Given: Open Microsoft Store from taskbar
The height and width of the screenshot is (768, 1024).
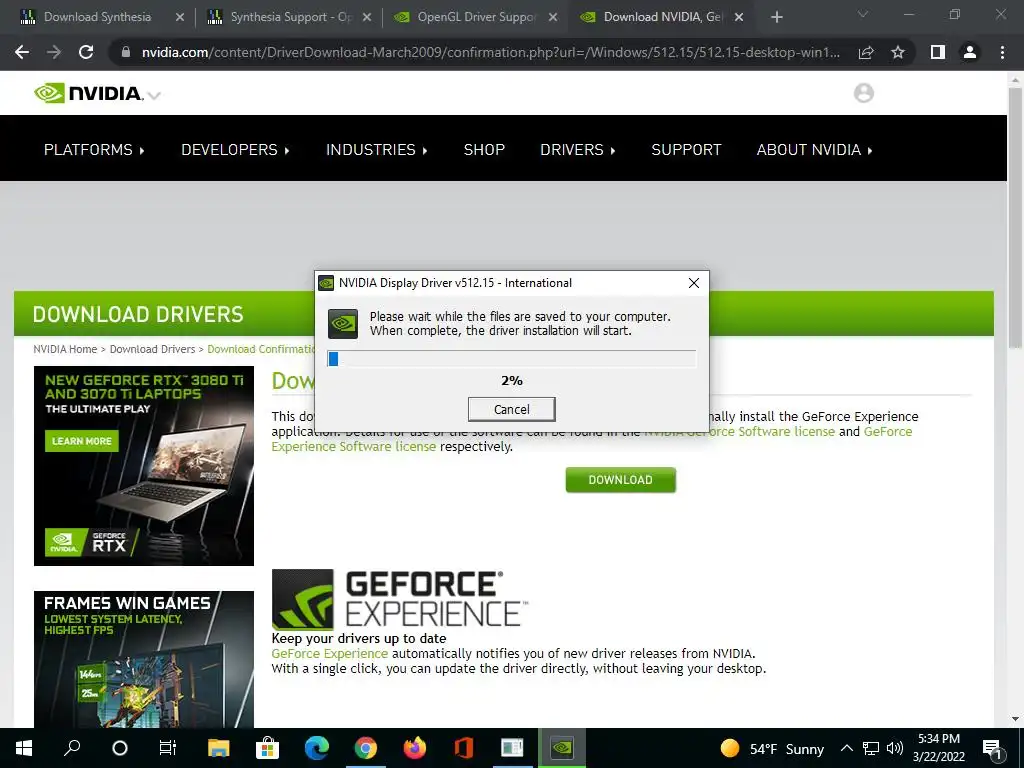Looking at the screenshot, I should [x=267, y=748].
